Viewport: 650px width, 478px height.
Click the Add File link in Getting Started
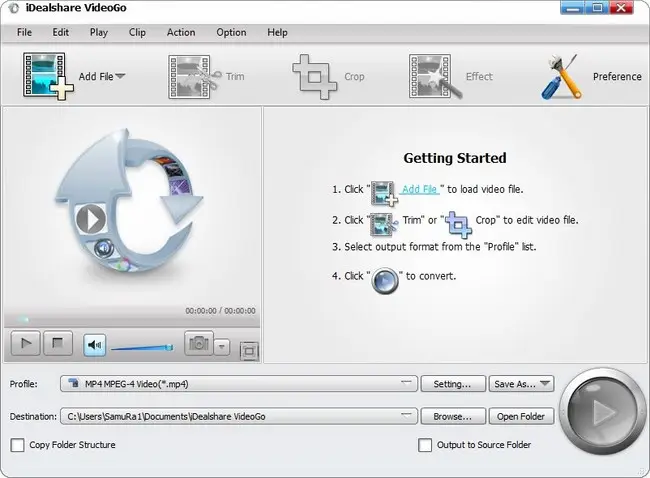pyautogui.click(x=420, y=189)
